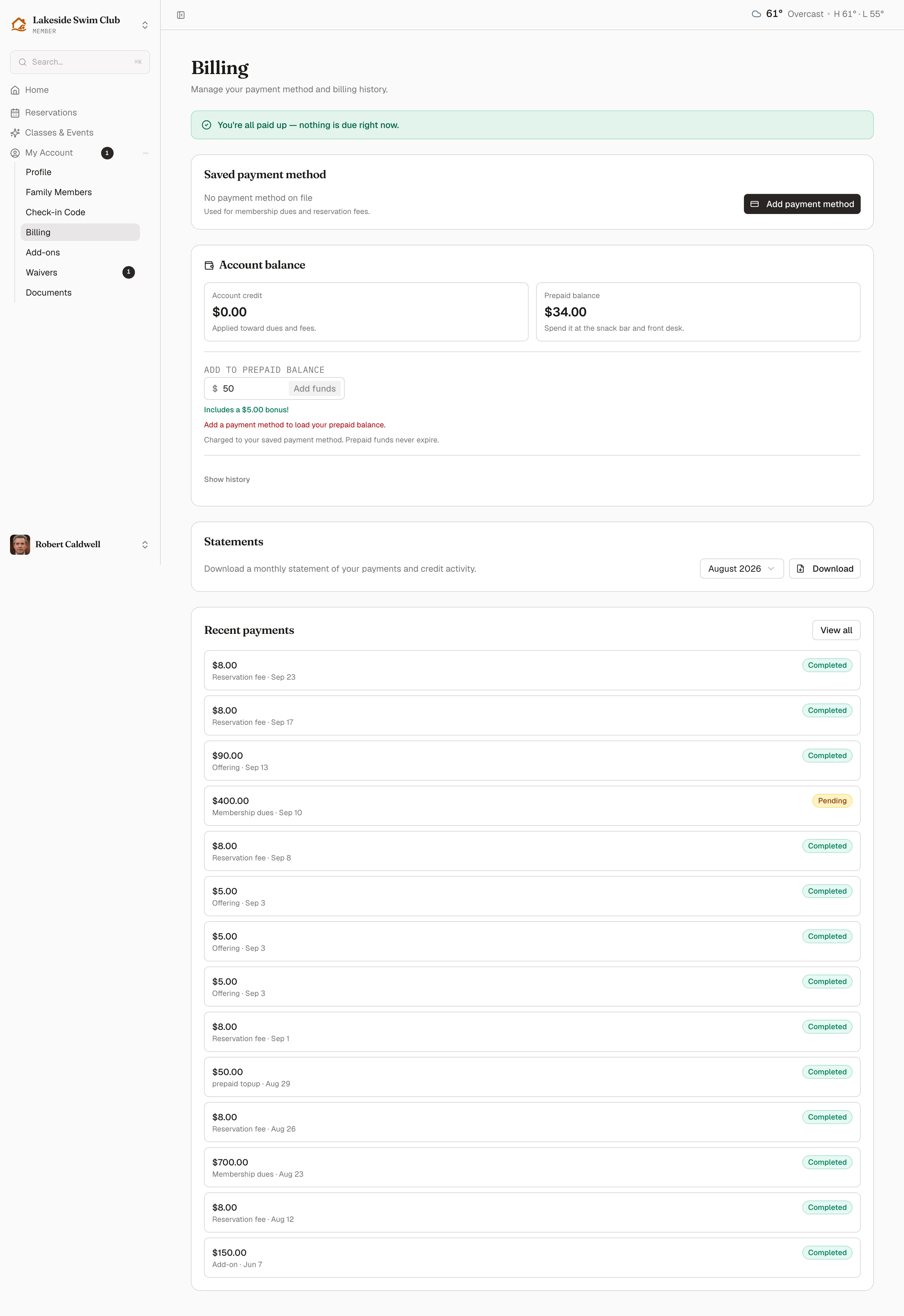904x1316 pixels.
Task: Click the green check icon in paid-up banner
Action: [207, 125]
